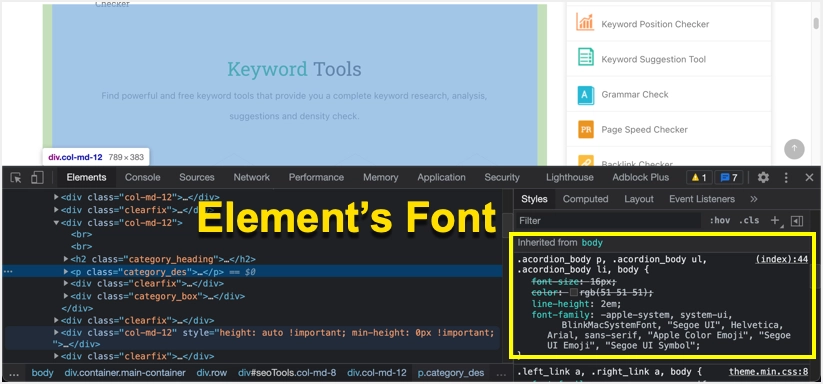The image size is (823, 384).
Task: Open the Memory tab
Action: [x=381, y=177]
